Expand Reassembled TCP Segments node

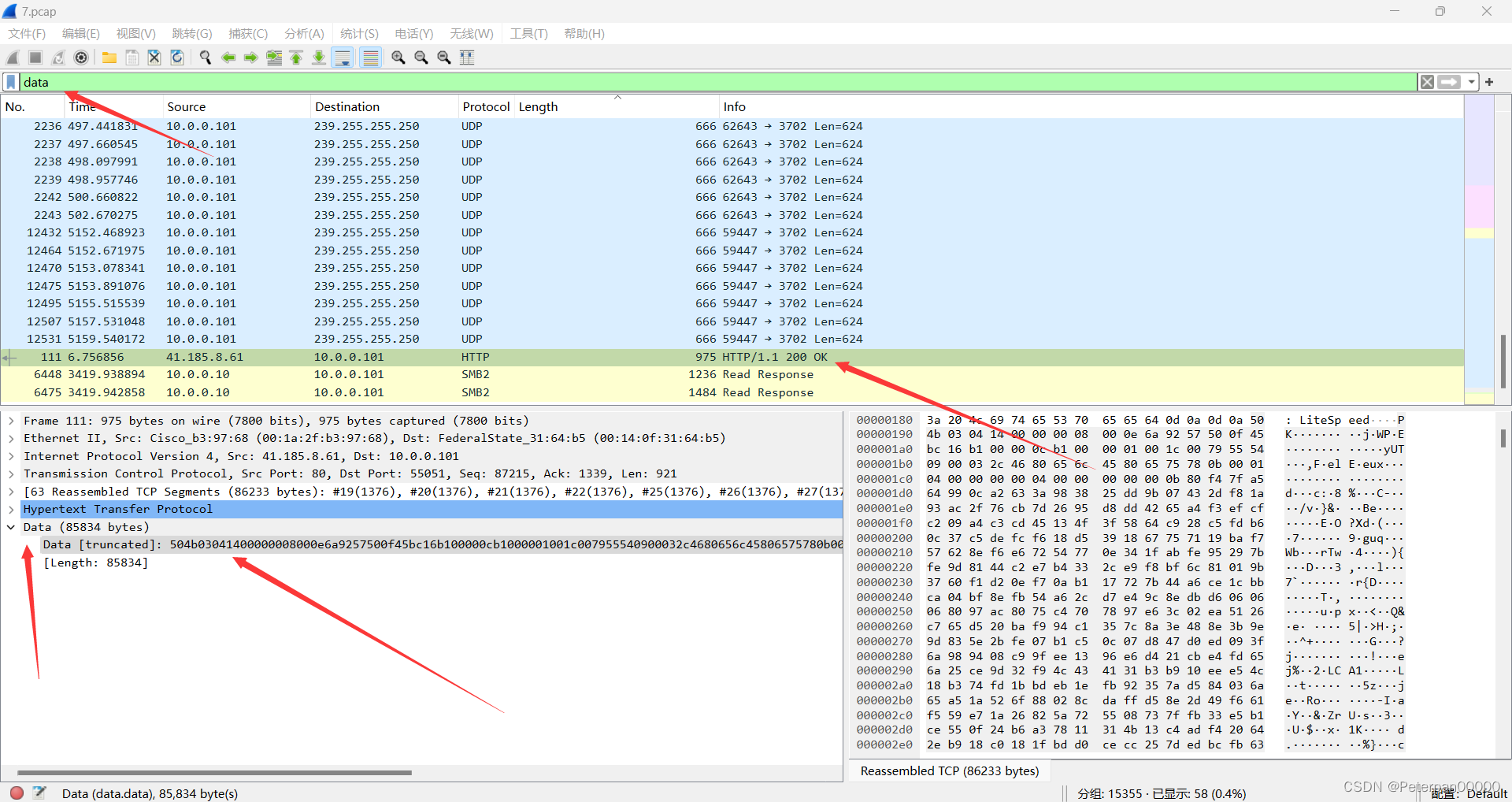pos(11,492)
